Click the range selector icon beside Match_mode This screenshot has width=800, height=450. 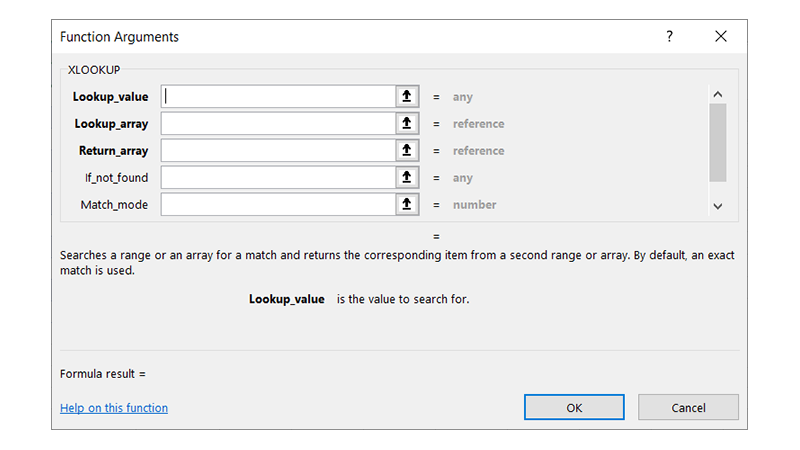pyautogui.click(x=407, y=205)
